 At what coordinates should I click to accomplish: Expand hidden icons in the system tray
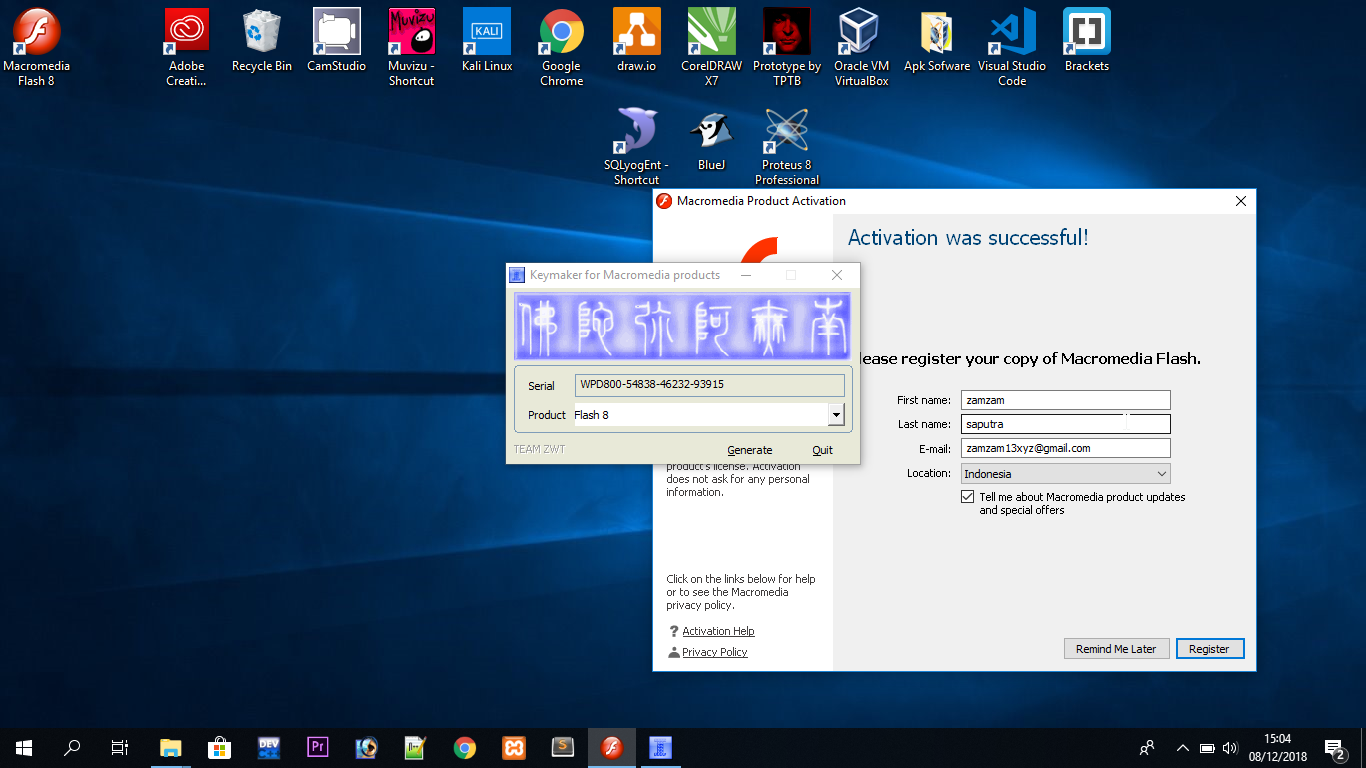(1182, 747)
